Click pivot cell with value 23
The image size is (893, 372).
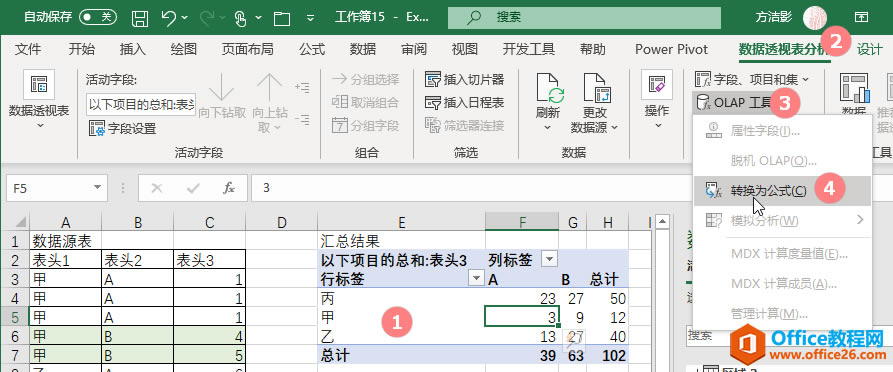[x=522, y=298]
